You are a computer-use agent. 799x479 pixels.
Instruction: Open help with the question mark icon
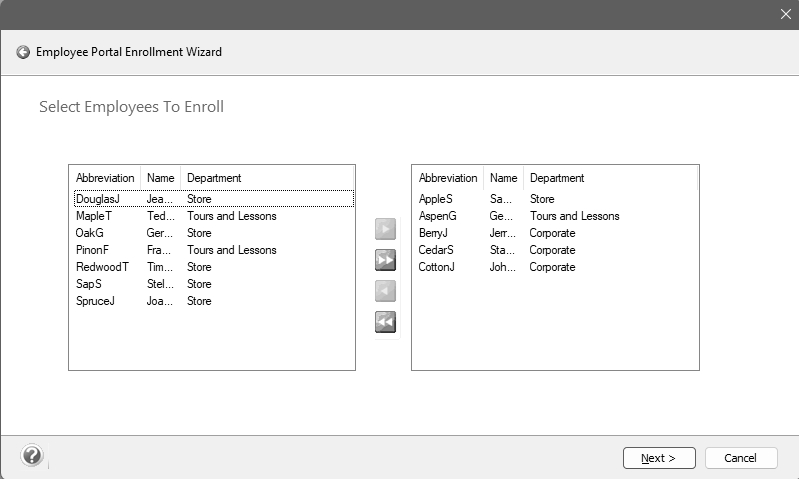32,456
